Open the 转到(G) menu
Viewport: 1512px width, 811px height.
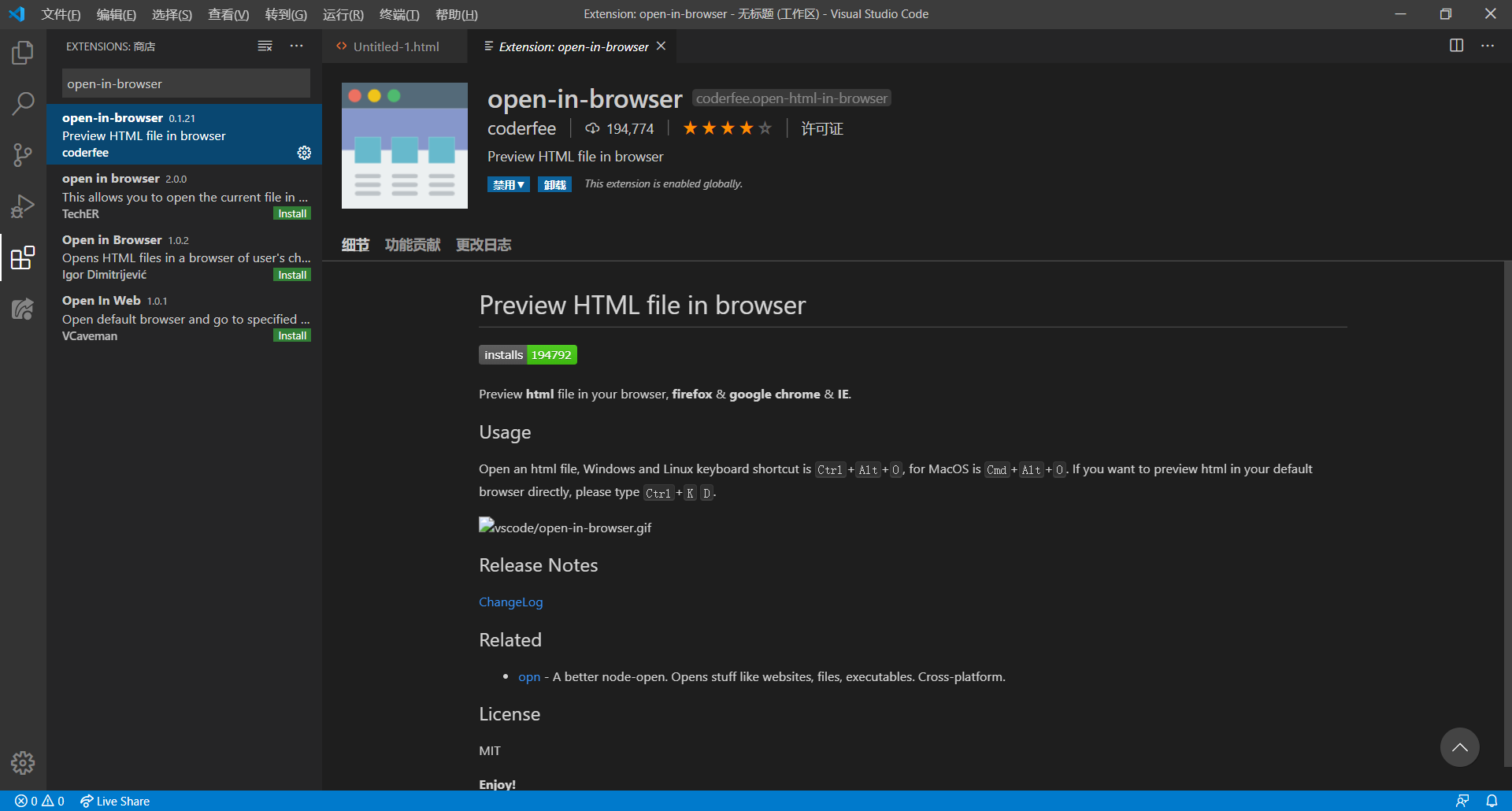(x=286, y=14)
